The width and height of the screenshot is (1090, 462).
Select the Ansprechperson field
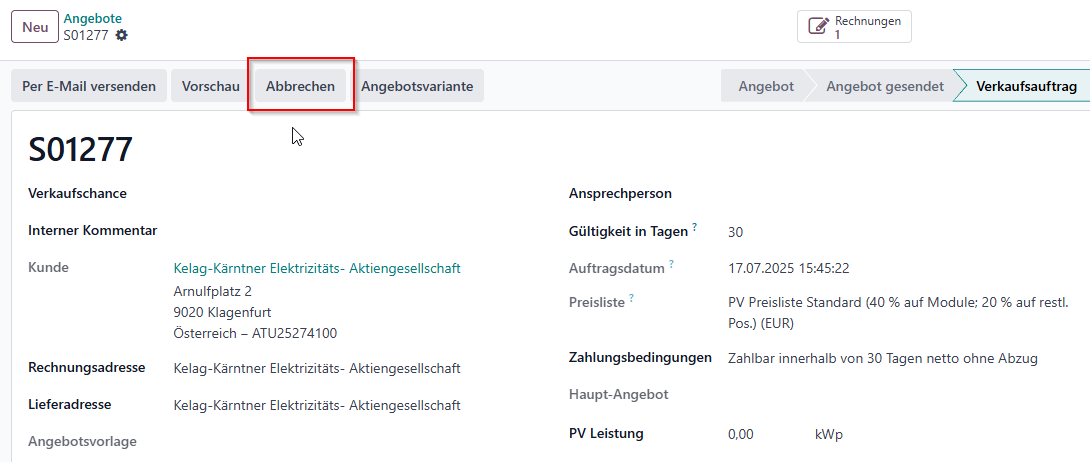(620, 193)
